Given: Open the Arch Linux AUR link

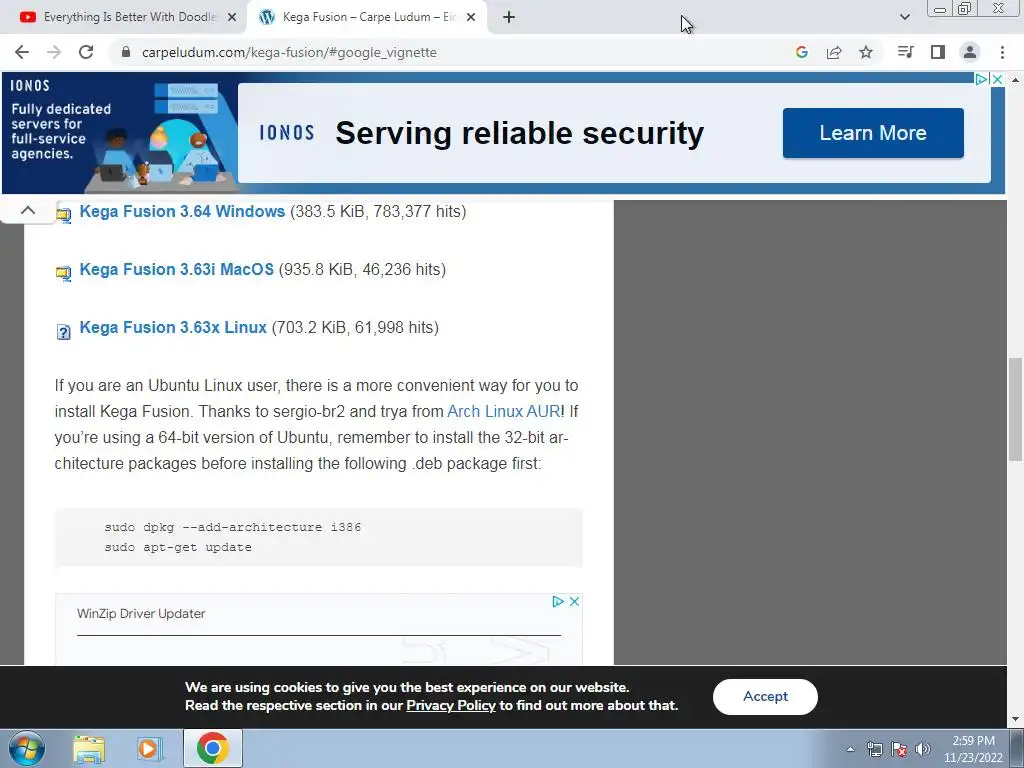Looking at the screenshot, I should pyautogui.click(x=504, y=411).
